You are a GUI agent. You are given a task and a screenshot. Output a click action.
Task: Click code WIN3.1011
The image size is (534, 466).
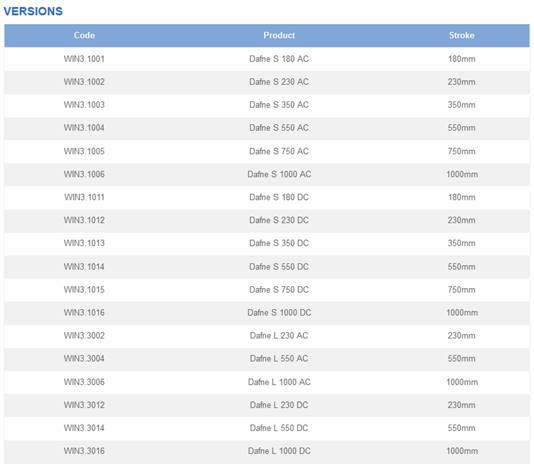[84, 197]
